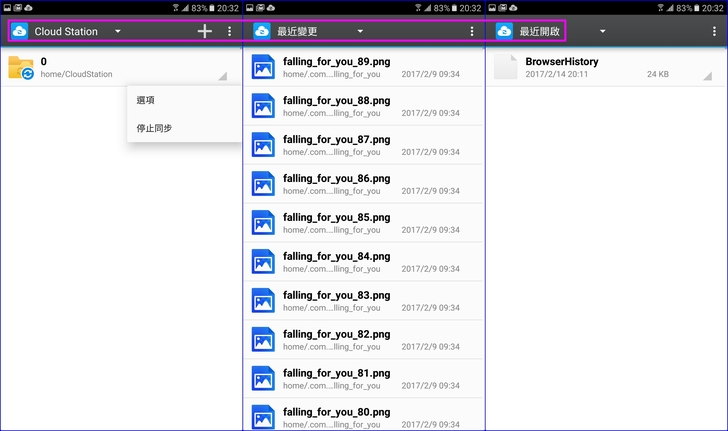
Task: Open the BrowserHistory file name
Action: 562,61
